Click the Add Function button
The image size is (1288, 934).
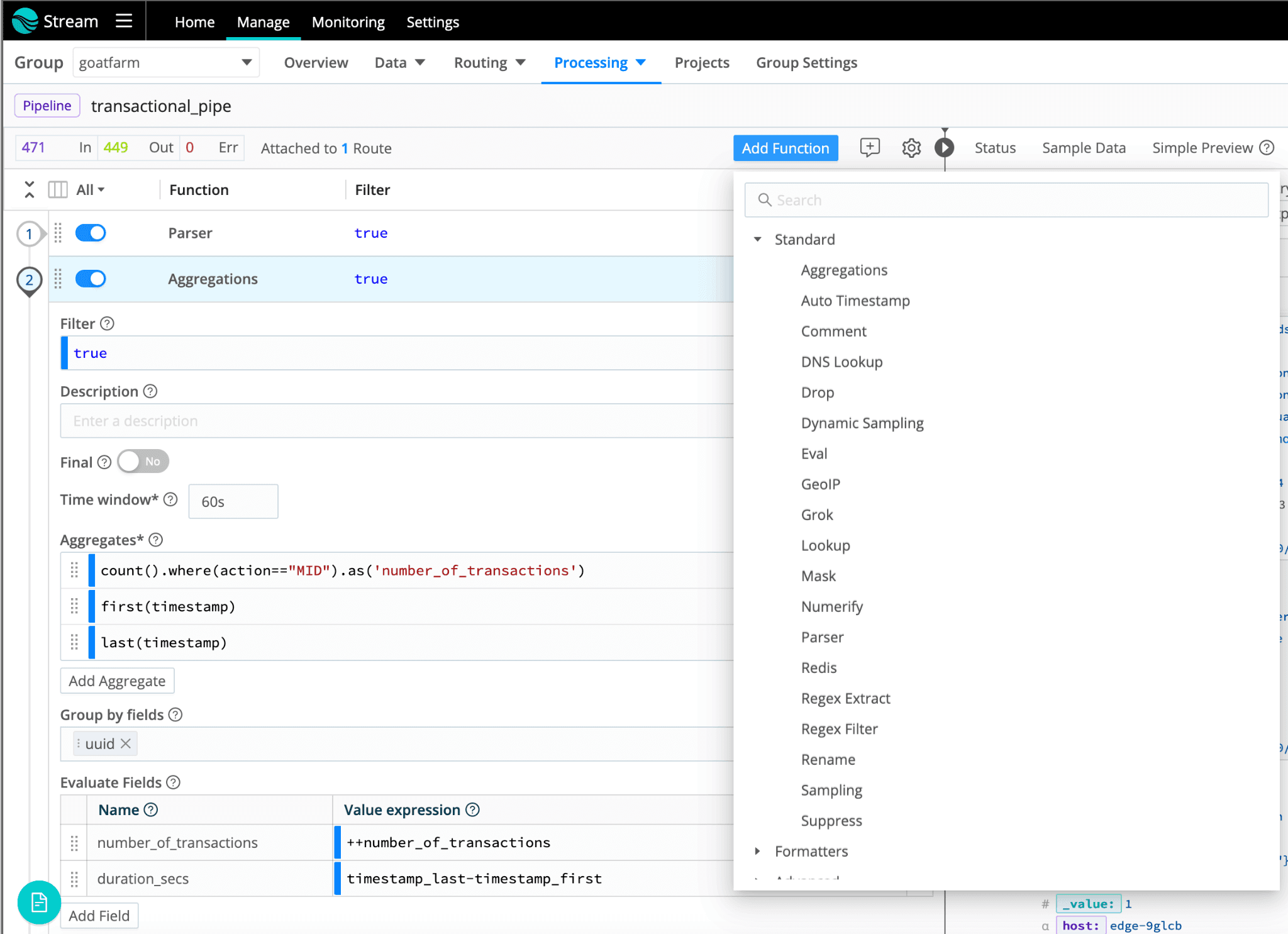pos(785,148)
